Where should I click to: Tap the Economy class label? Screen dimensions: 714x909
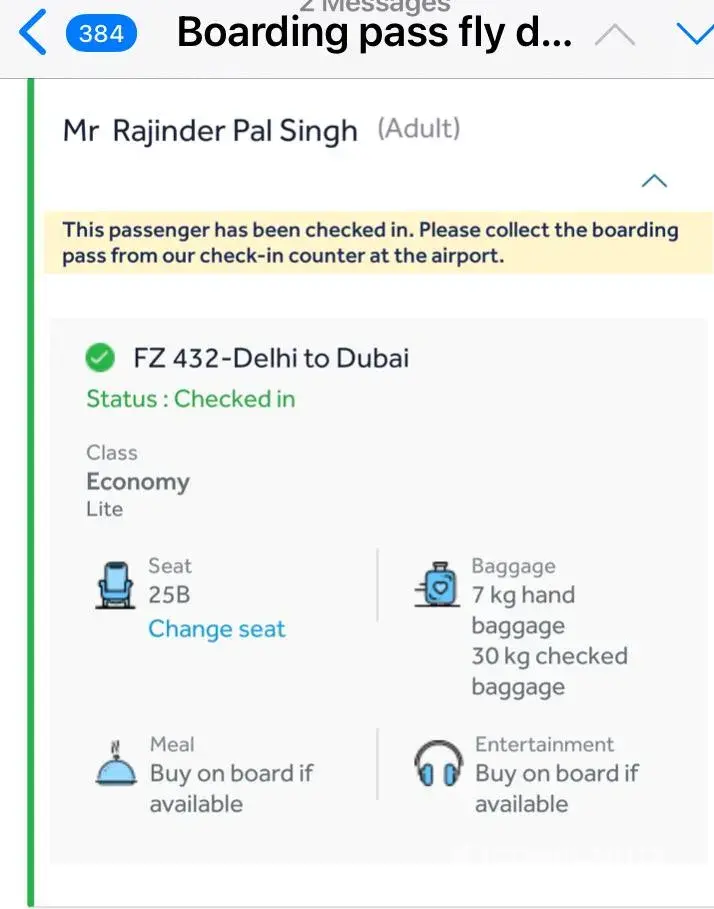(x=138, y=482)
